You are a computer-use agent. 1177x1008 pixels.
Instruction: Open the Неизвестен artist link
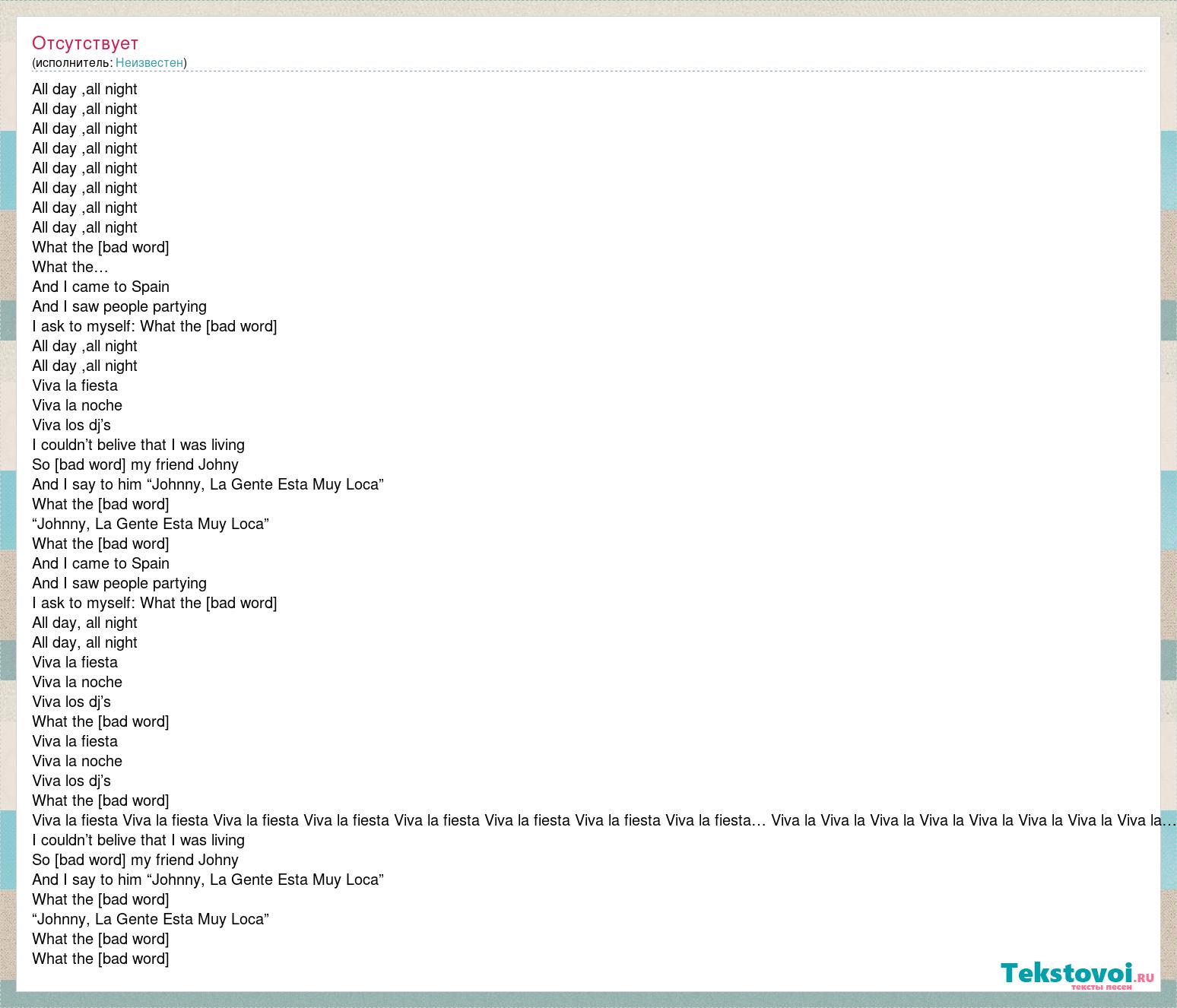149,62
